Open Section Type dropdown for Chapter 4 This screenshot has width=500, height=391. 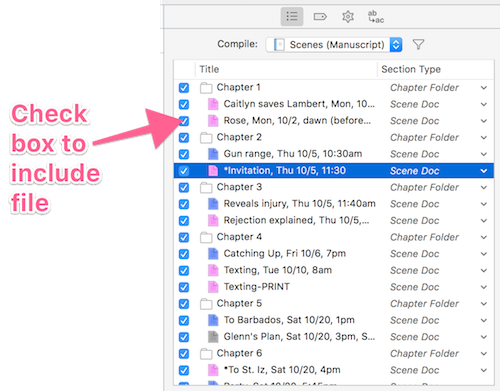click(484, 237)
